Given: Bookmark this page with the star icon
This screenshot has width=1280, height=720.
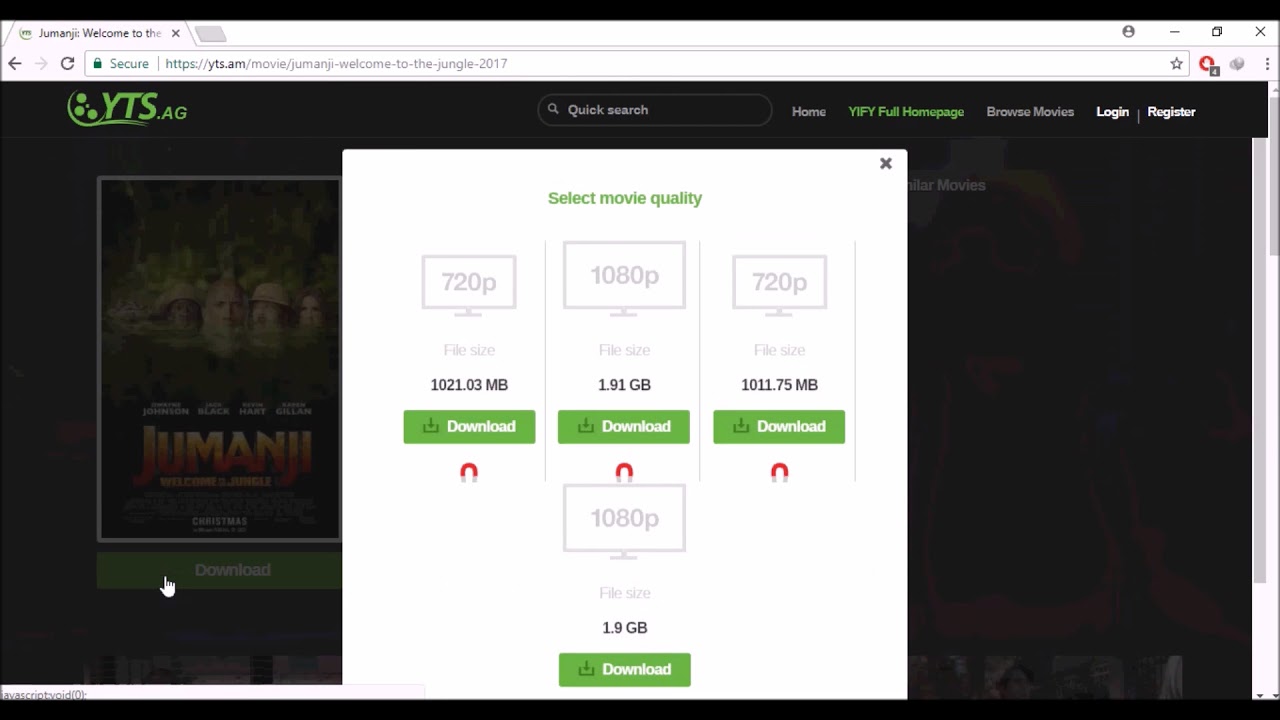Looking at the screenshot, I should point(1176,63).
